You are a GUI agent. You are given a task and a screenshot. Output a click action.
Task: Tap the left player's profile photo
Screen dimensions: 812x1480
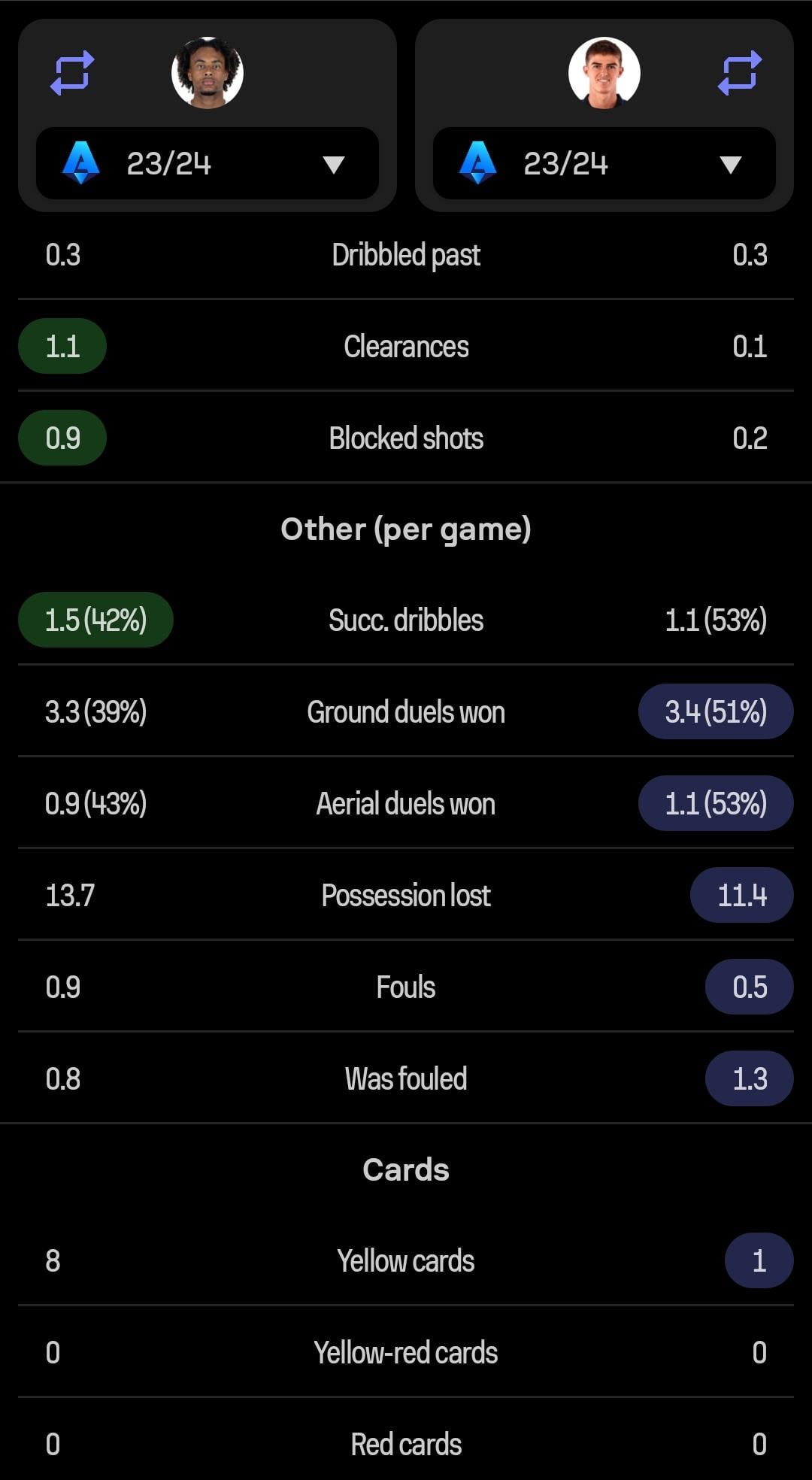[208, 73]
